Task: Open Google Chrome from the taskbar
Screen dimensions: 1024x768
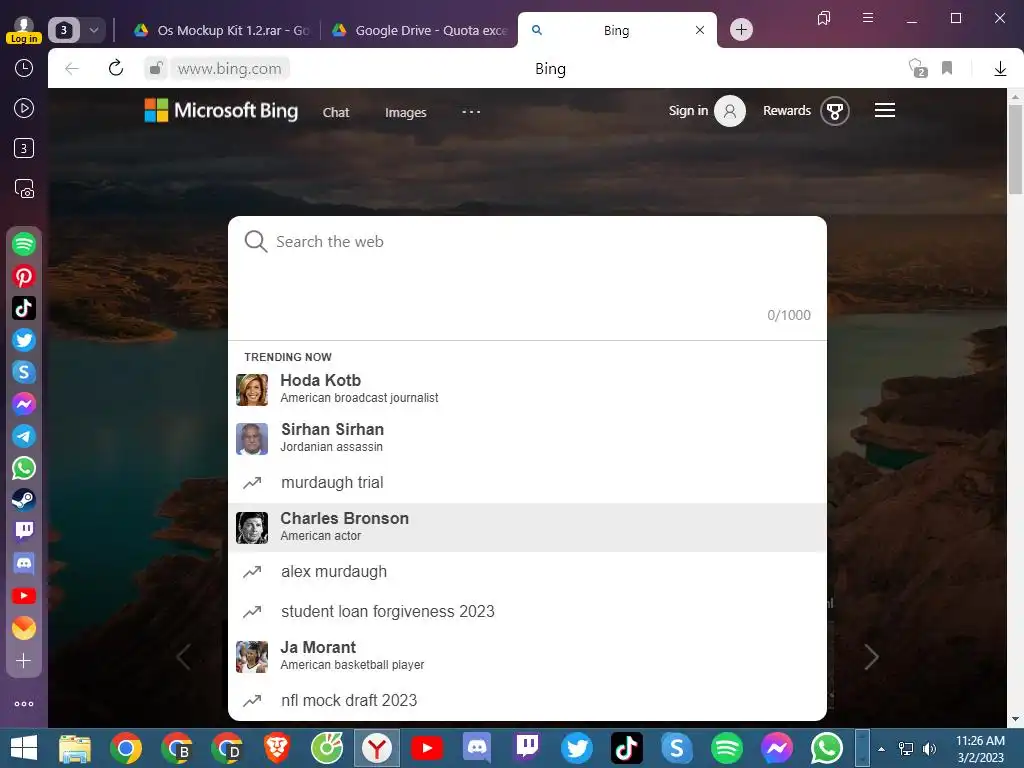Action: (x=125, y=748)
